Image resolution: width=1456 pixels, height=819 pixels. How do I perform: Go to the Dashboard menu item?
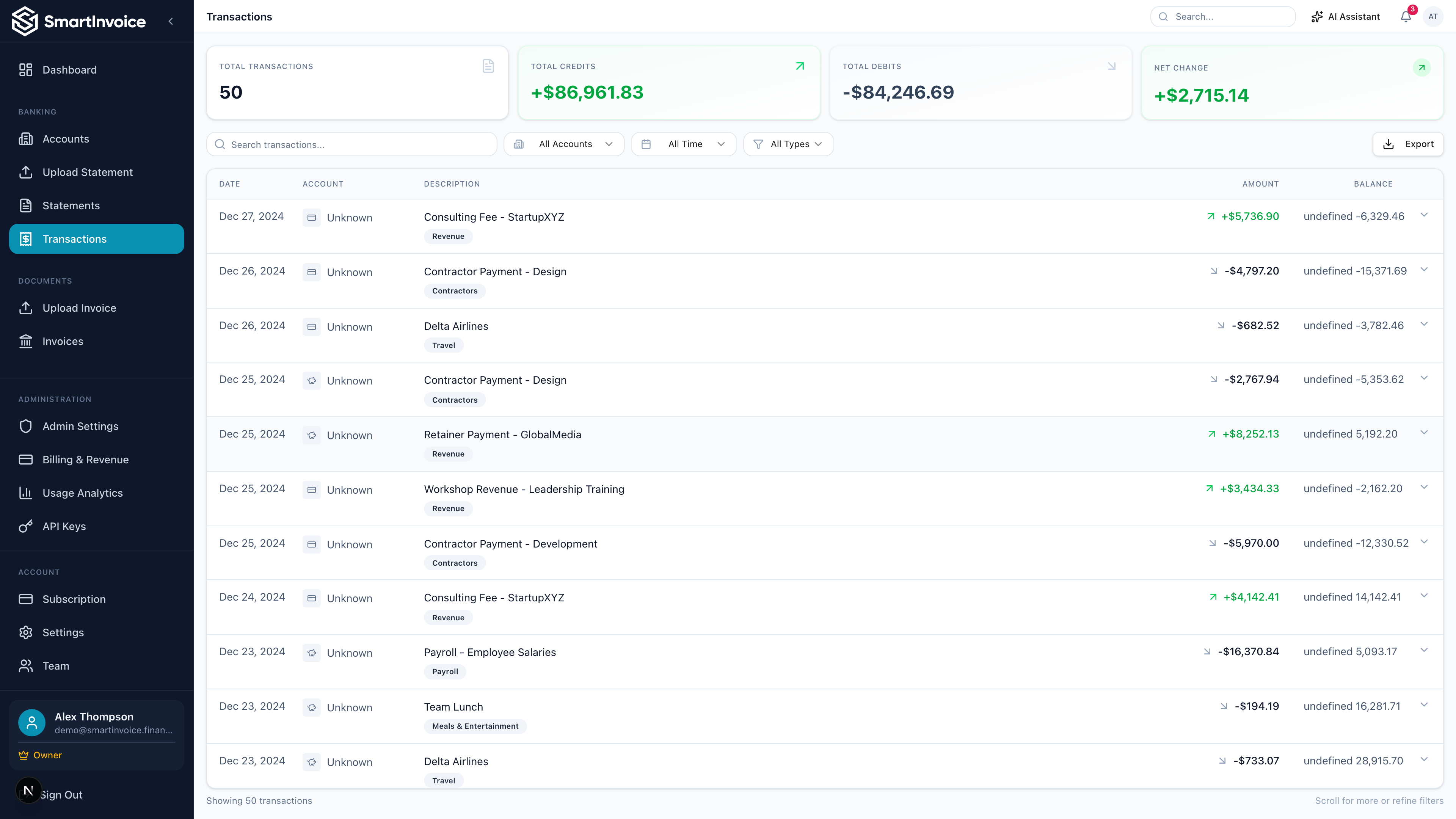(69, 69)
